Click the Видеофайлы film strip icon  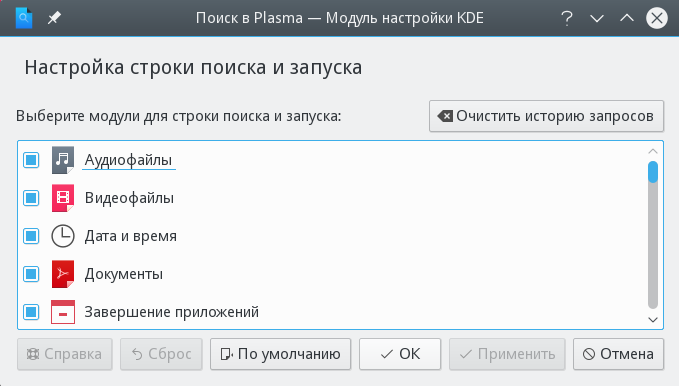63,198
